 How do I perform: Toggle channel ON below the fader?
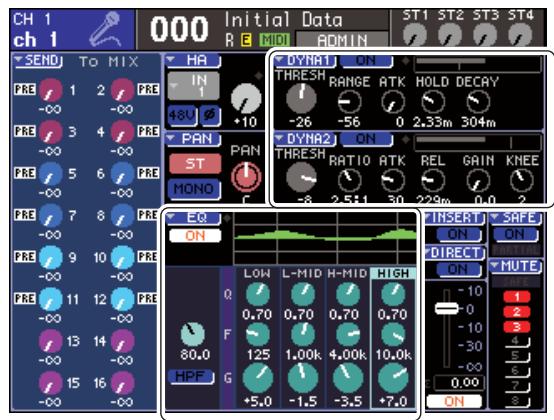coord(454,401)
